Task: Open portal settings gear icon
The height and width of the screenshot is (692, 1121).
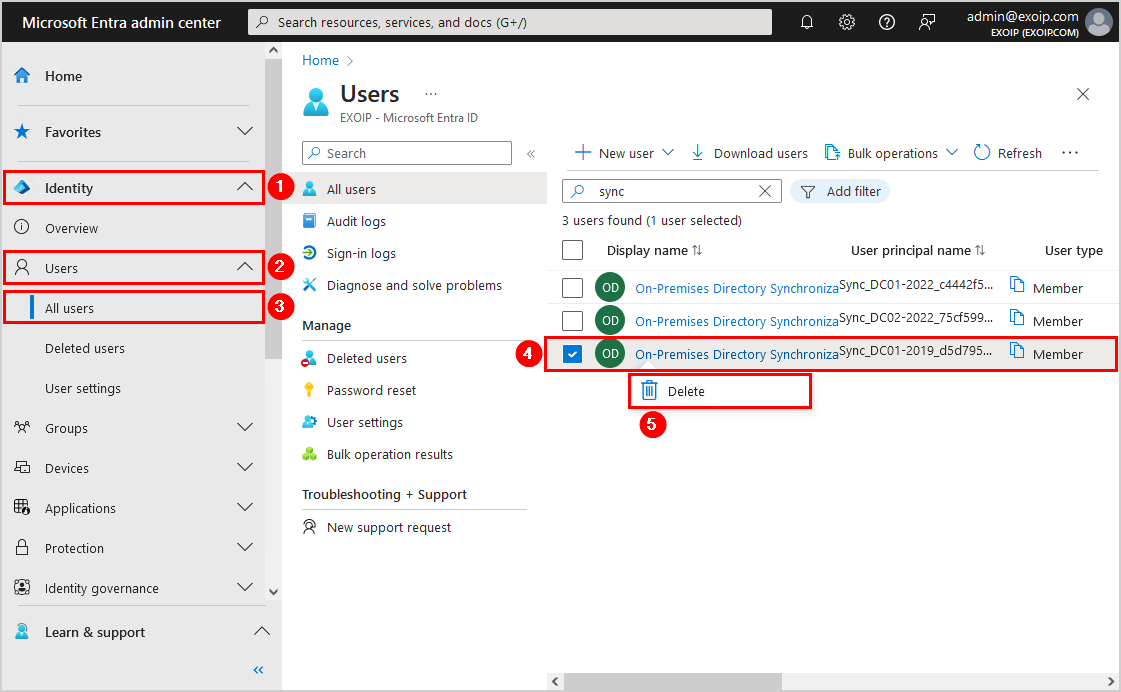Action: pos(846,22)
